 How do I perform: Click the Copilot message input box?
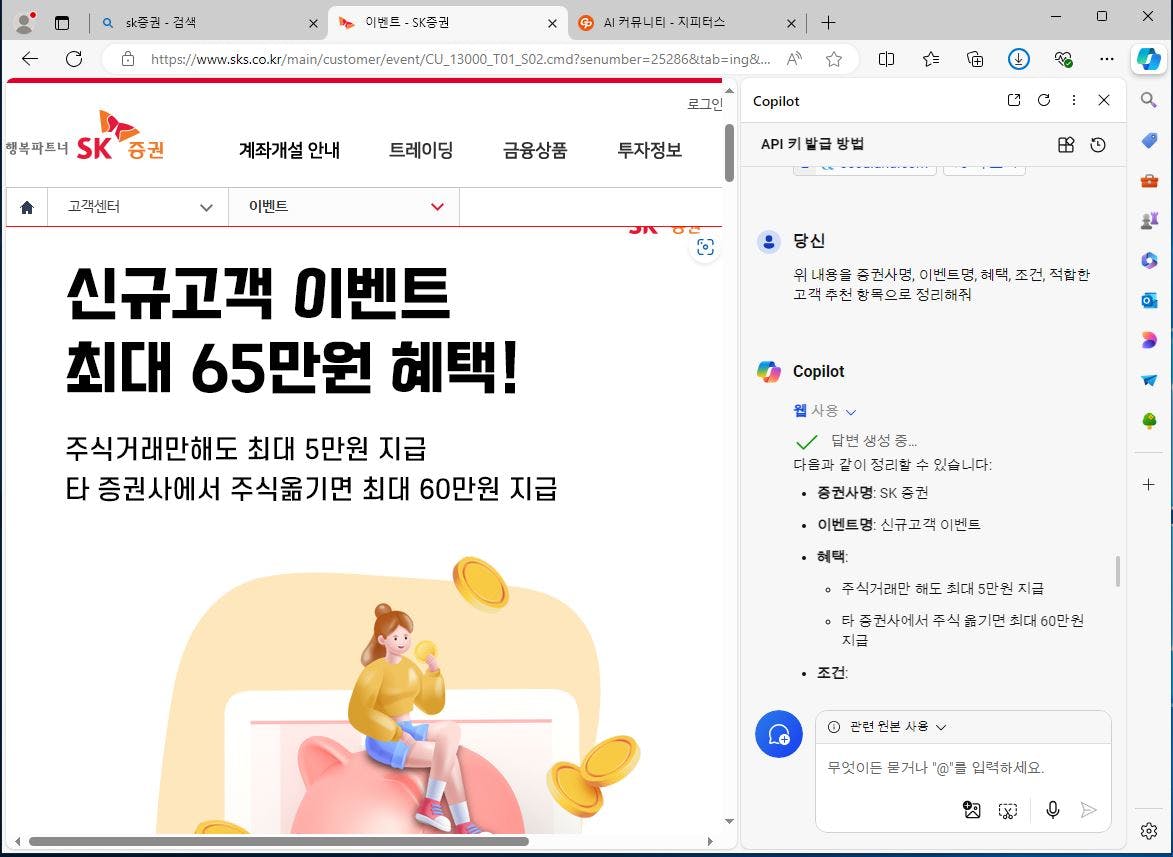coord(962,768)
